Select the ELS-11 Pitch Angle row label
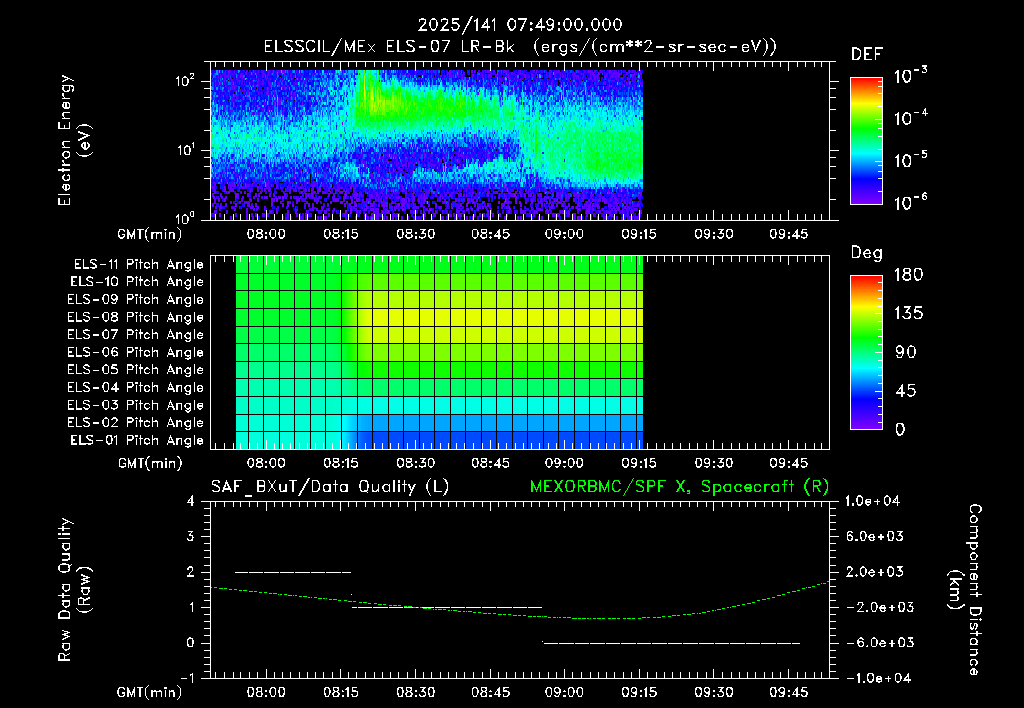The height and width of the screenshot is (708, 1024). 138,265
